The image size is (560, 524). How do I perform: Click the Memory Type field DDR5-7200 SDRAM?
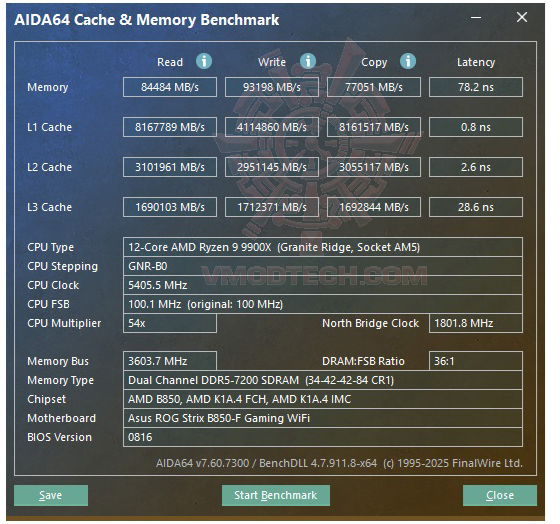tap(323, 380)
